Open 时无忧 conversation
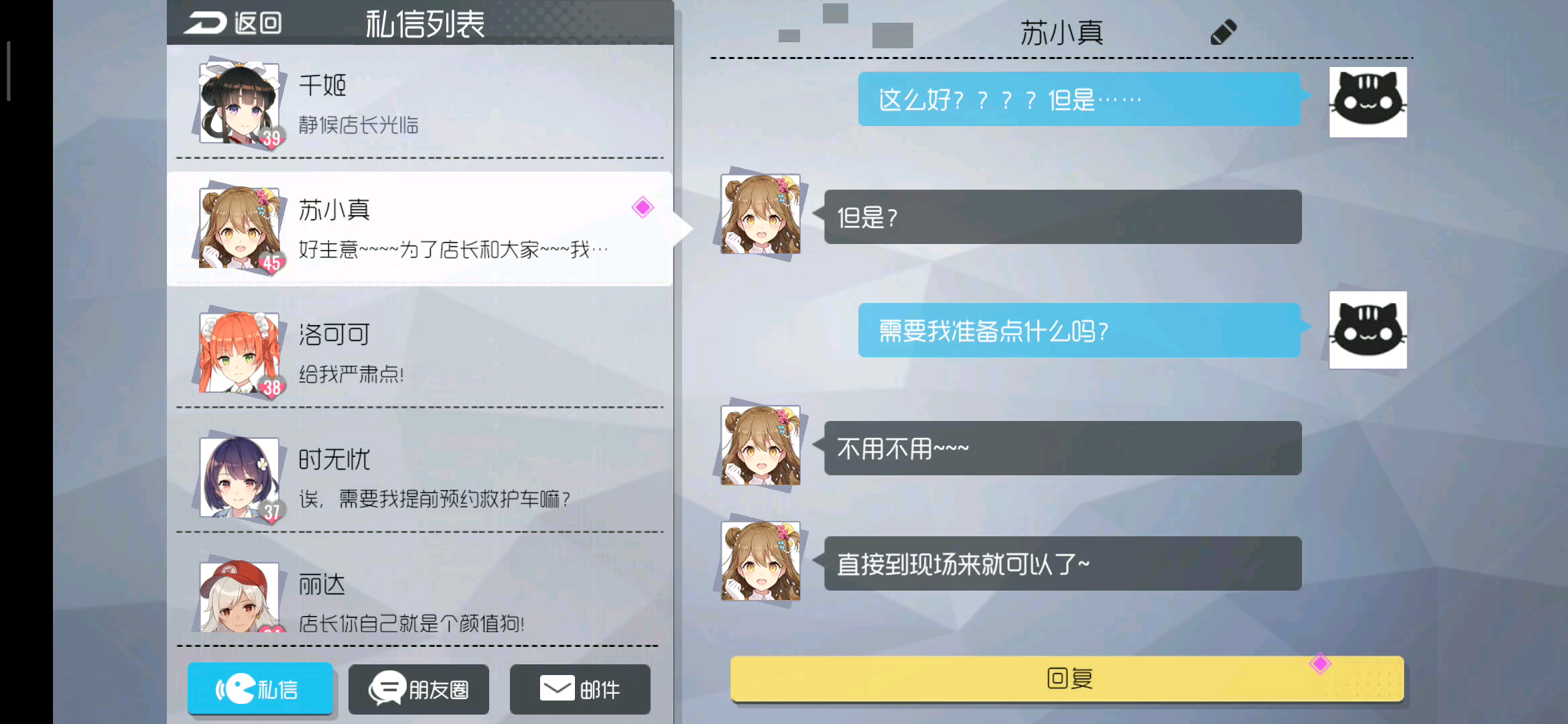 coord(419,477)
